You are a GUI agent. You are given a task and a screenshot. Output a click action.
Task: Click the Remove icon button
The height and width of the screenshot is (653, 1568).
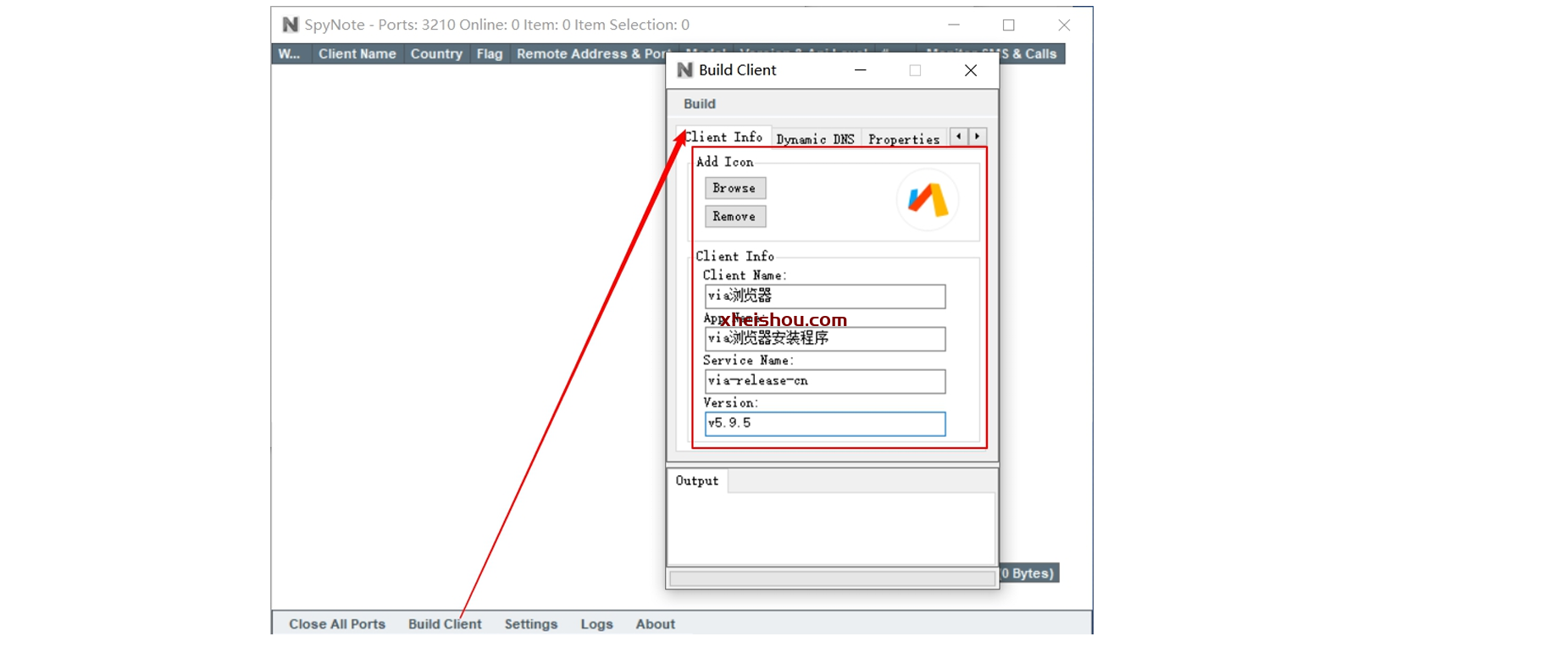[734, 217]
